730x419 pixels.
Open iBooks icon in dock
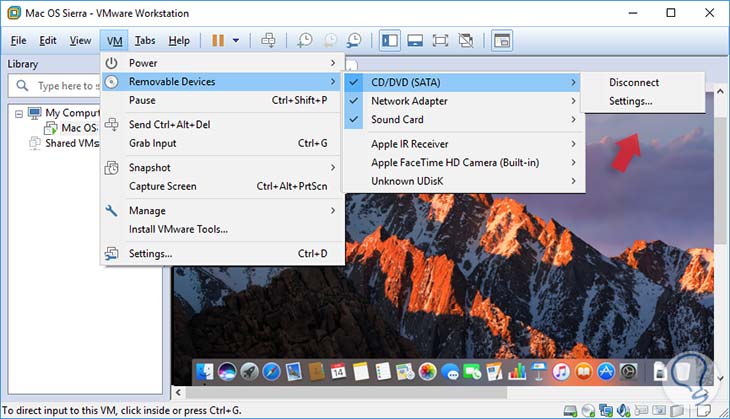[x=583, y=372]
